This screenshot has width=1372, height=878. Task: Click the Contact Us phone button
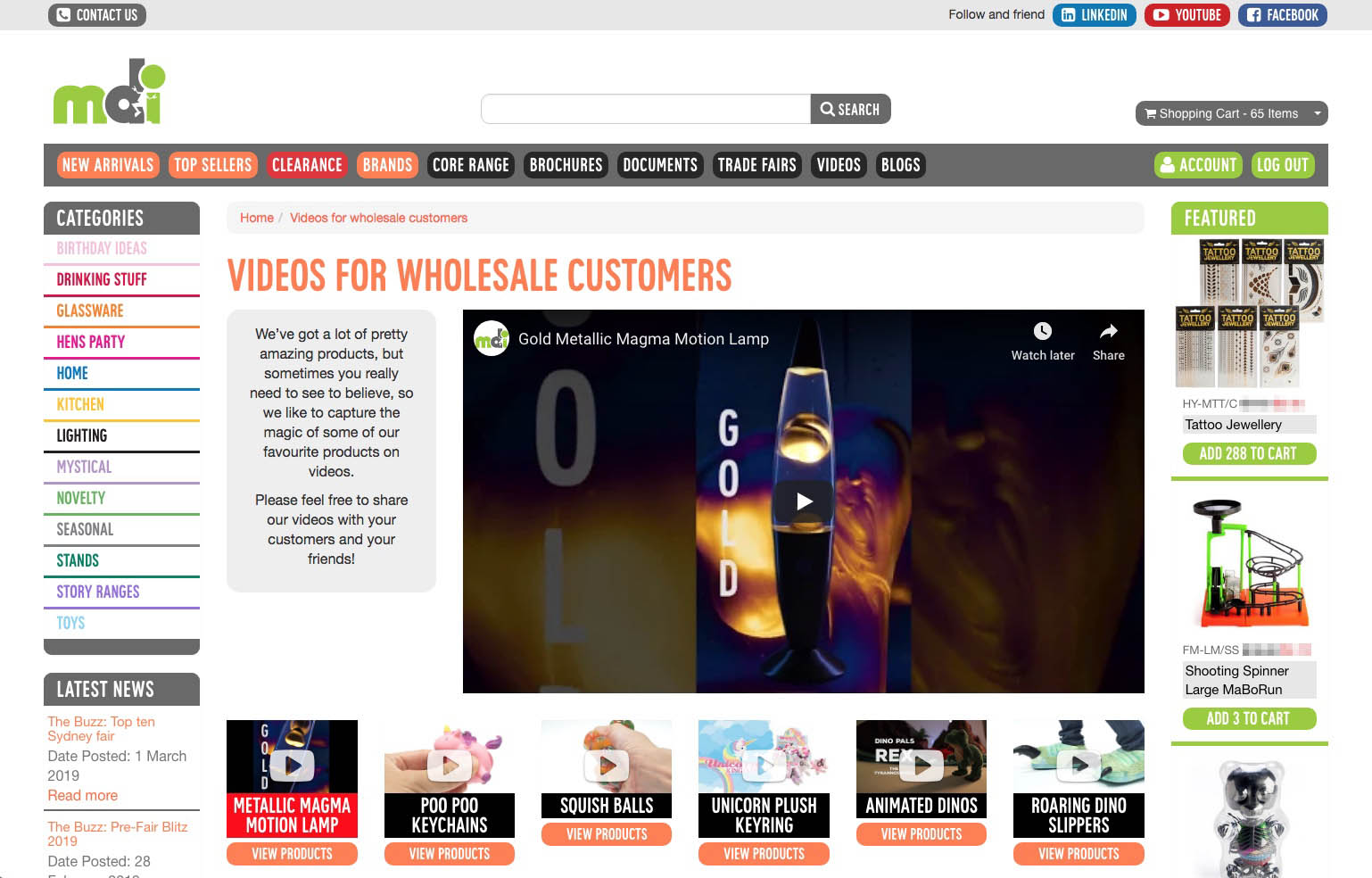97,15
